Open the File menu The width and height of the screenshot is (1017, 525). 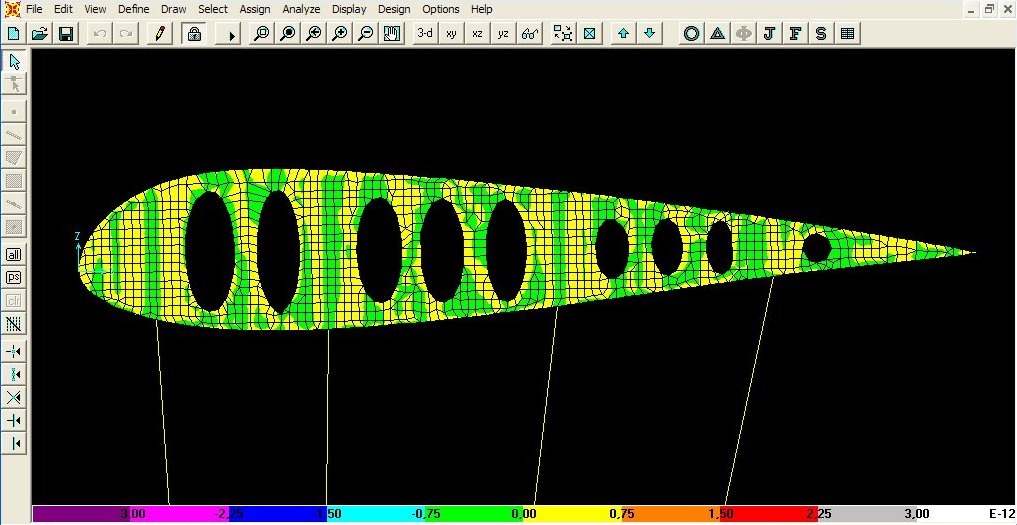click(34, 9)
